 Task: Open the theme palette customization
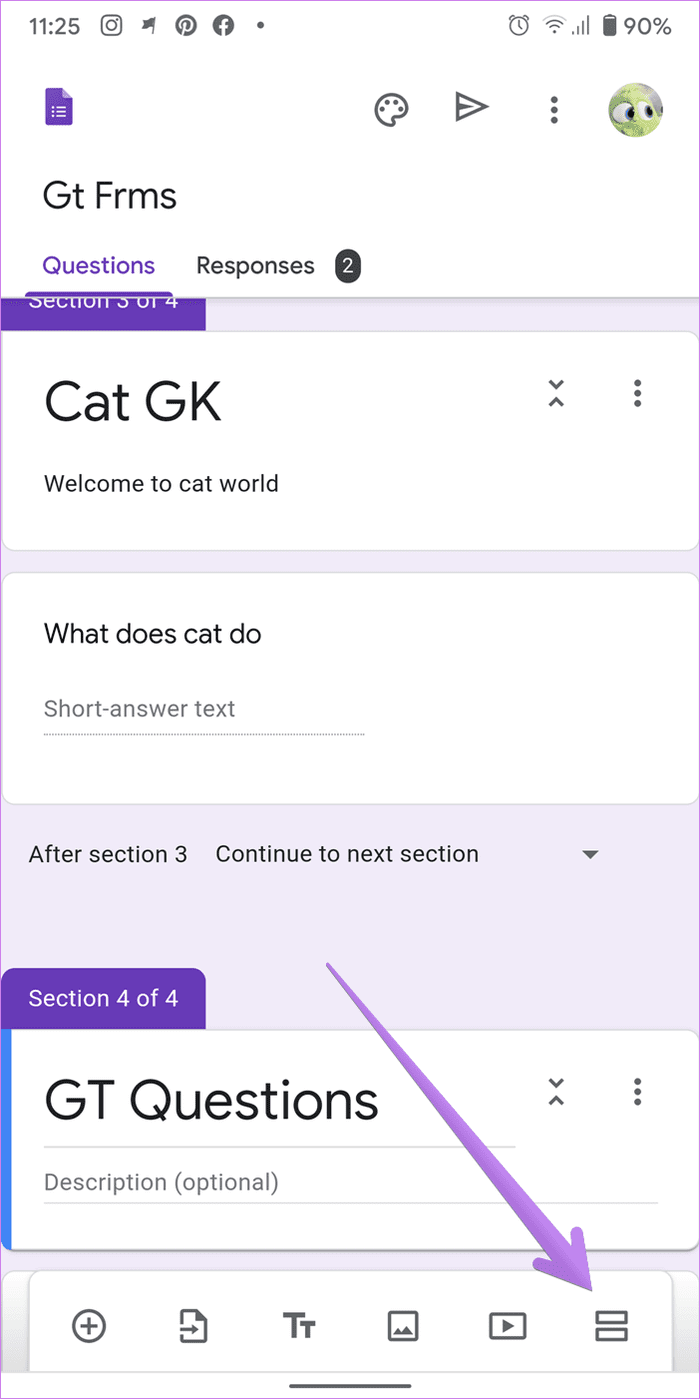[391, 109]
